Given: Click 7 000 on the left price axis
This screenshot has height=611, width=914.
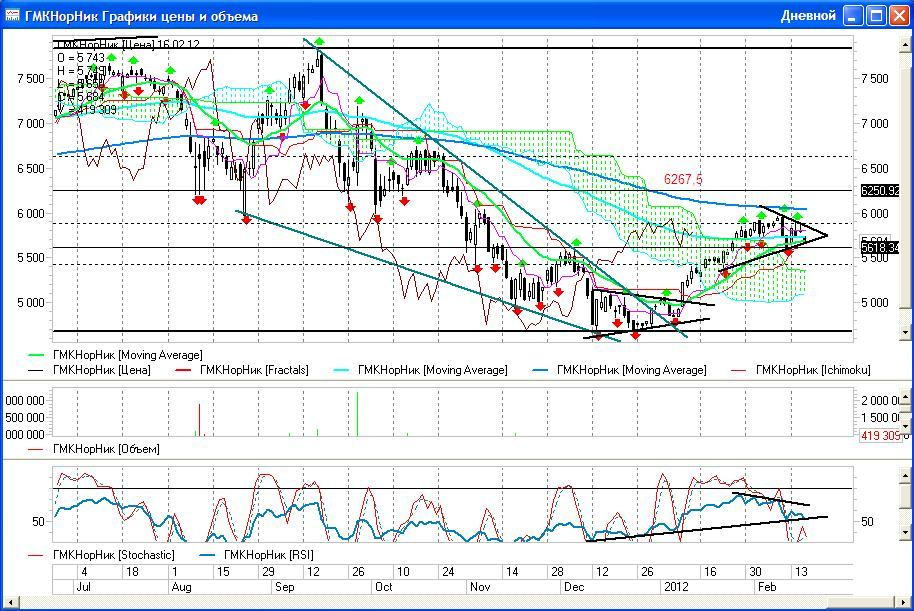Looking at the screenshot, I should tap(30, 124).
